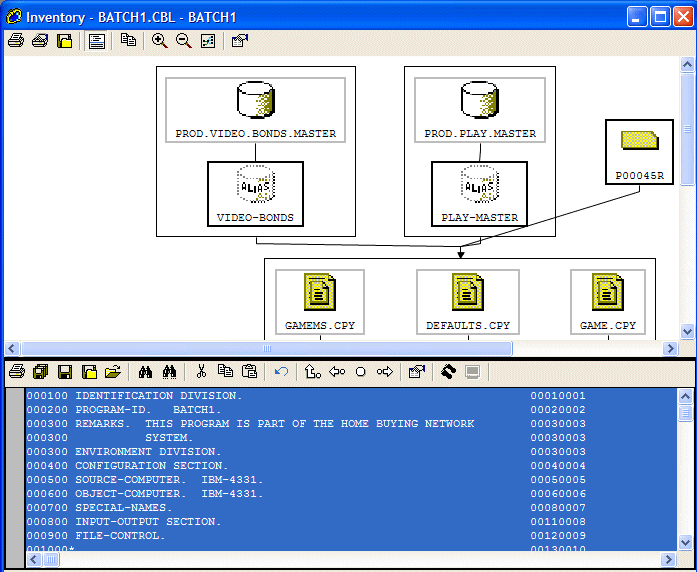Screen dimensions: 697x572
Task: Click the source pane horizontal scroll left arrow
Action: (34, 559)
